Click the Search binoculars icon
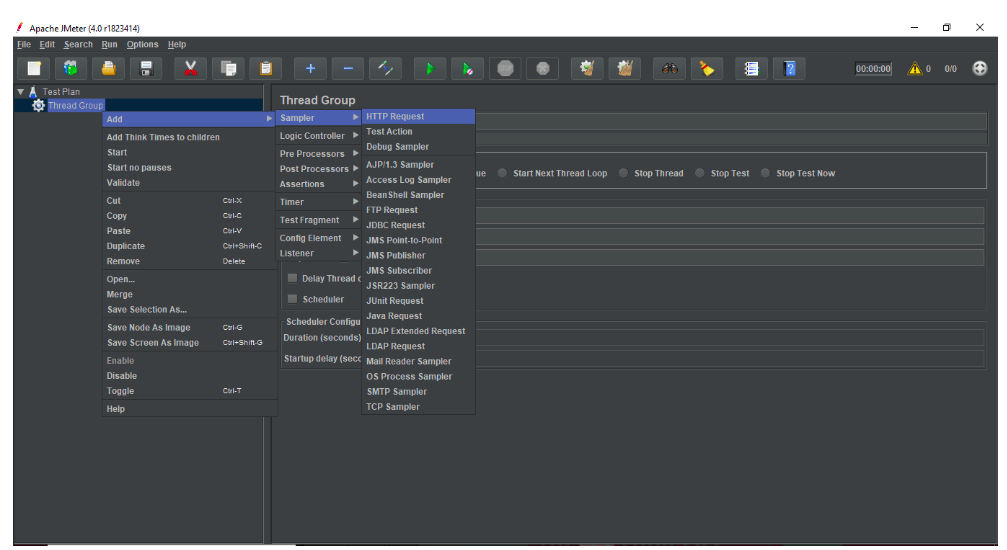1007x550 pixels. click(668, 68)
